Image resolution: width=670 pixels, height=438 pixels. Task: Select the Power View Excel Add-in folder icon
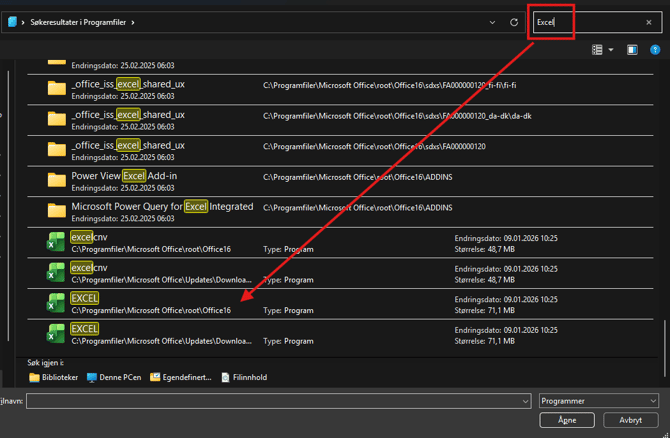click(57, 181)
